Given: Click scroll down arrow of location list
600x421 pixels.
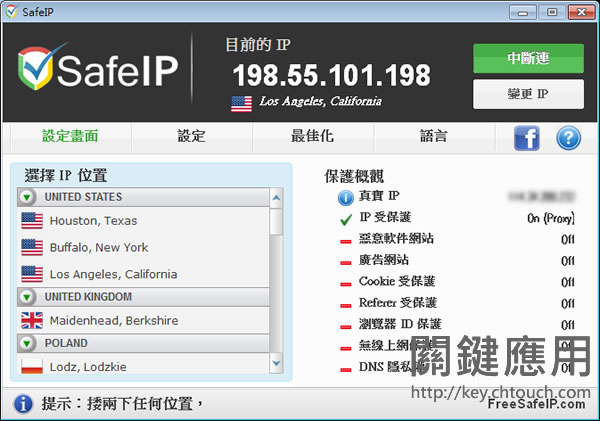Looking at the screenshot, I should 276,363.
